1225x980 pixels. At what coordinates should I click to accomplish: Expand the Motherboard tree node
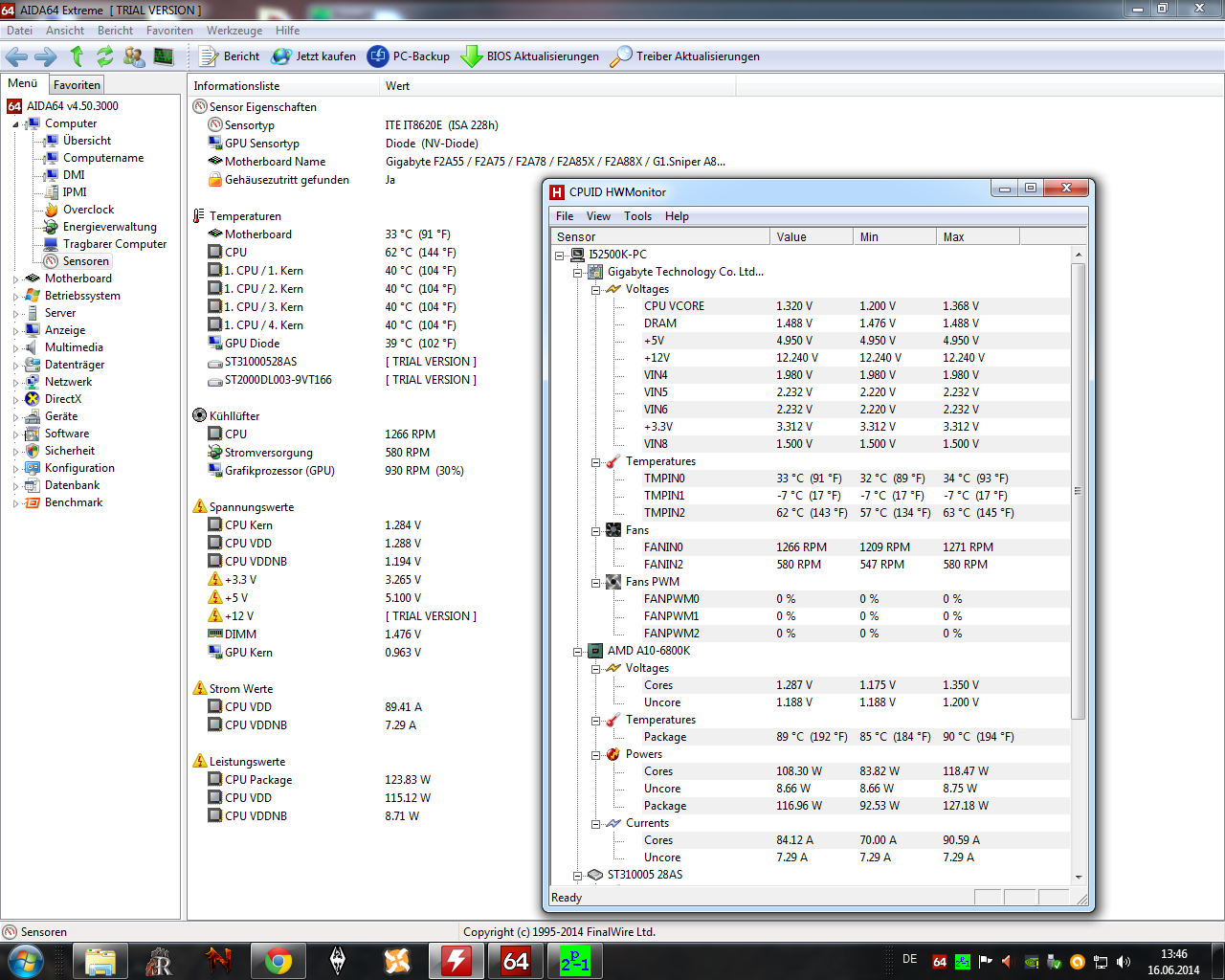click(16, 279)
